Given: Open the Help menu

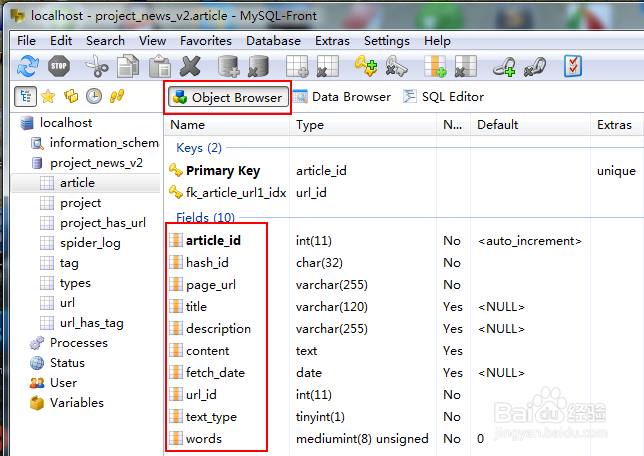Looking at the screenshot, I should (437, 41).
